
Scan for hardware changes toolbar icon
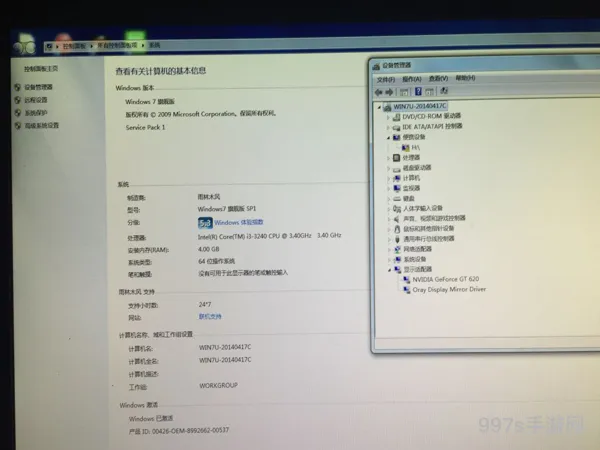point(444,91)
